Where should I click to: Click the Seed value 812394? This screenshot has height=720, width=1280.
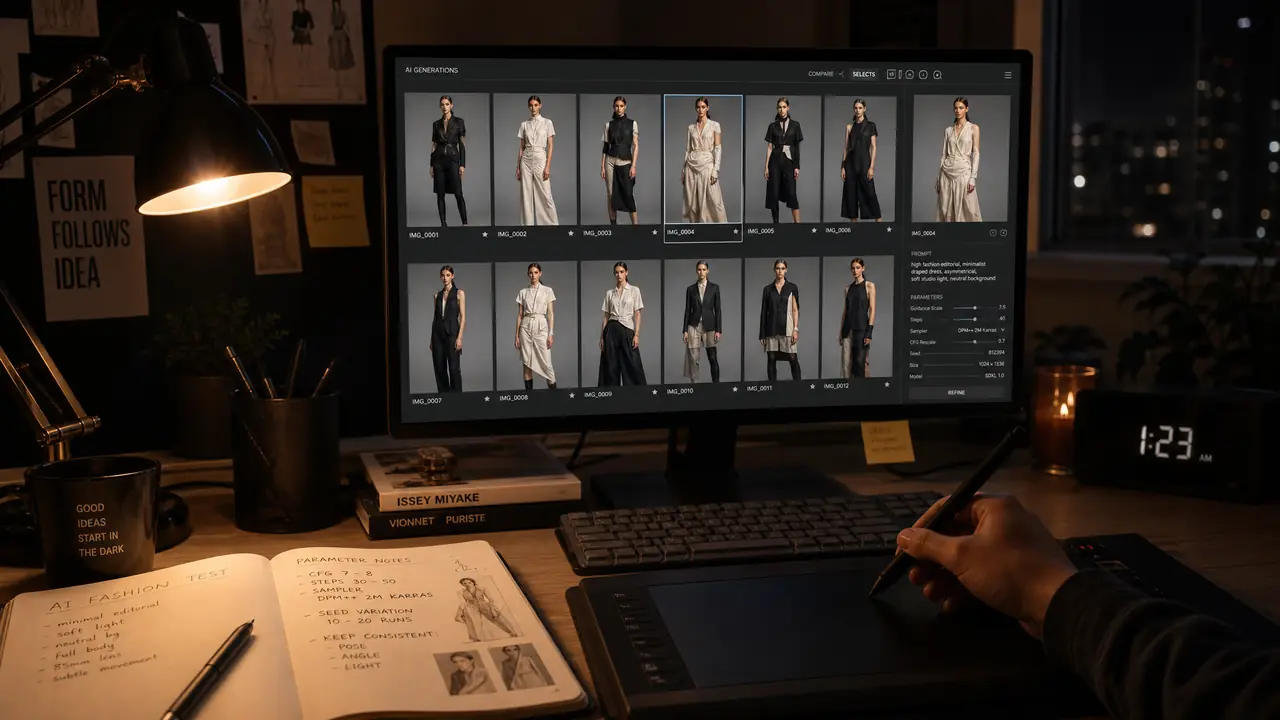pyautogui.click(x=995, y=353)
